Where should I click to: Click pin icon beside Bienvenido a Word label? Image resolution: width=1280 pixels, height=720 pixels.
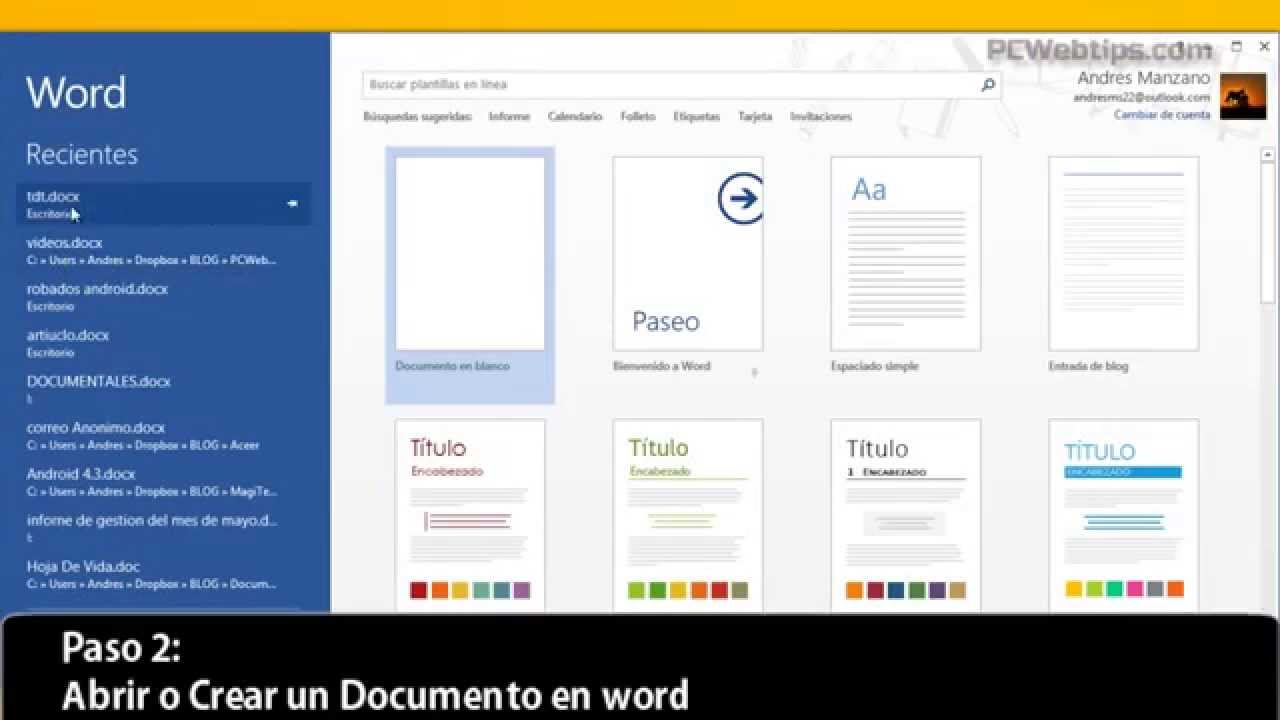coord(754,372)
